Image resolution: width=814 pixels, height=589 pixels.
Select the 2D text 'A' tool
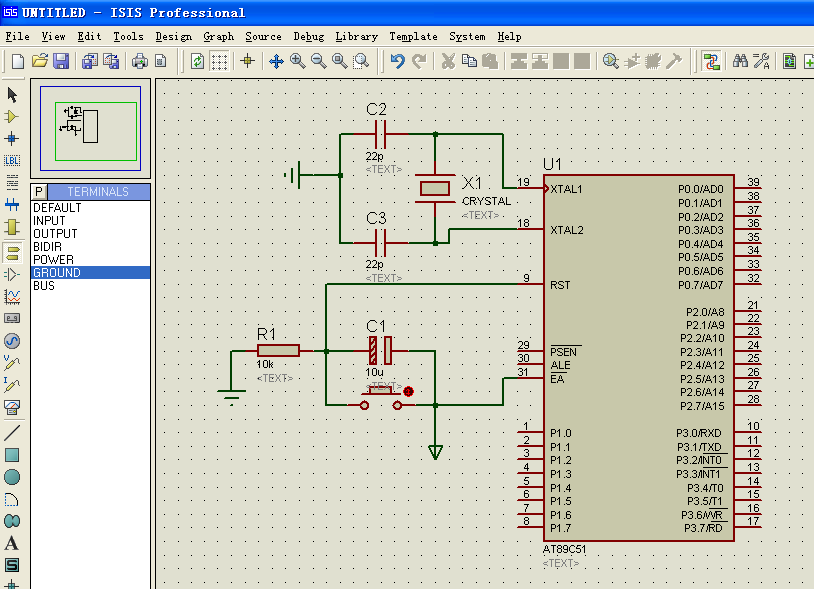(x=12, y=543)
